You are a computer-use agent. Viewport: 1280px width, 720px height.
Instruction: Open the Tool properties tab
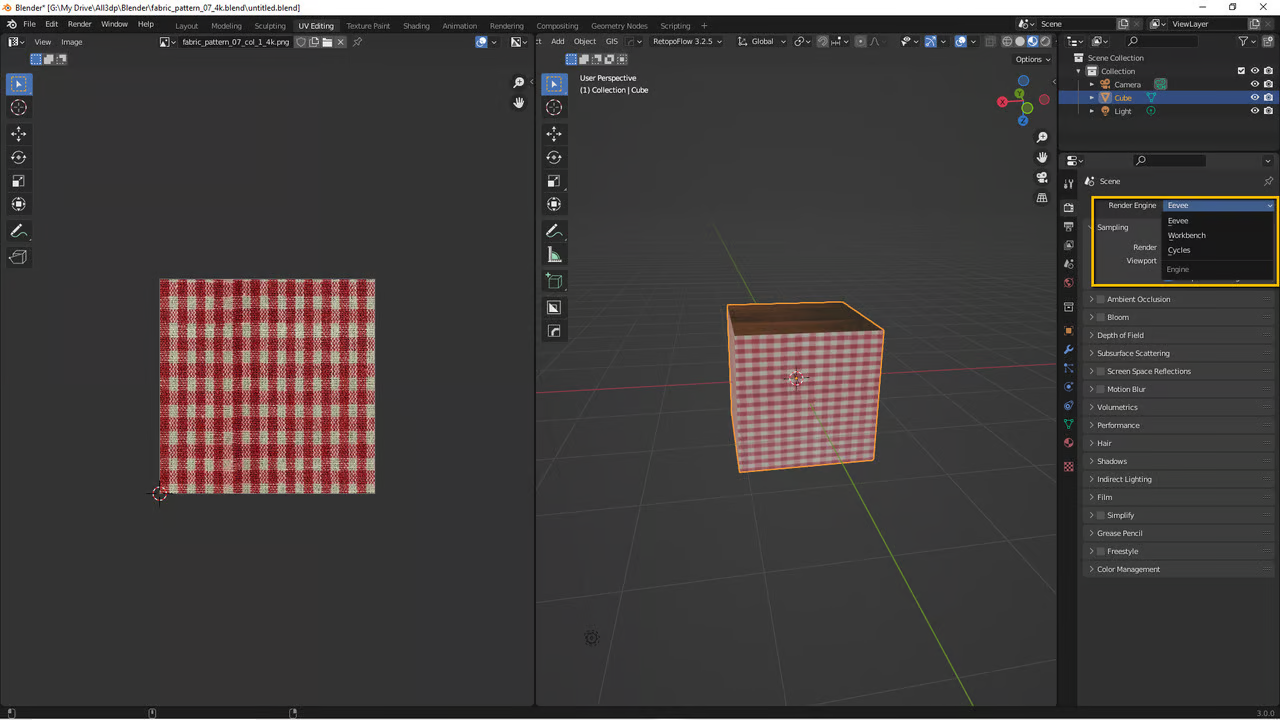1068,184
